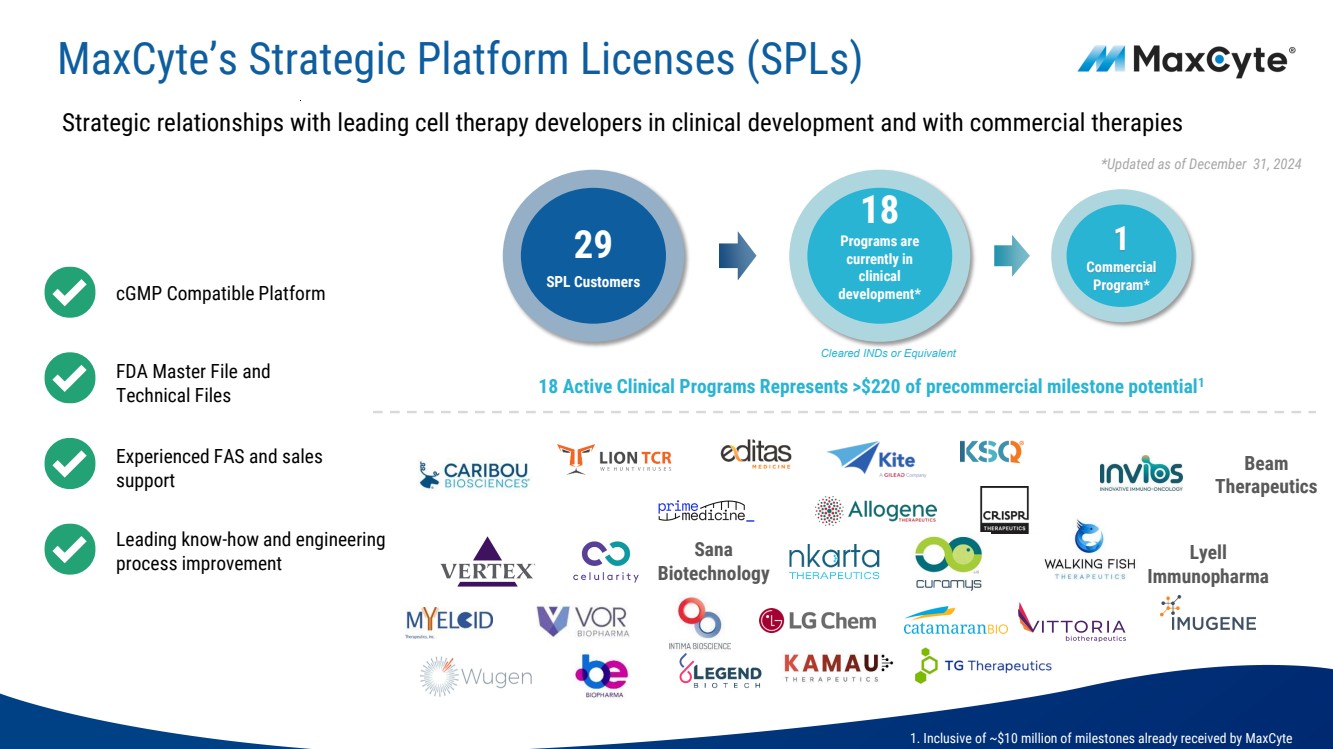Screen dimensions: 1333x749
Task: Select the Lion TCR logo
Action: (x=615, y=459)
